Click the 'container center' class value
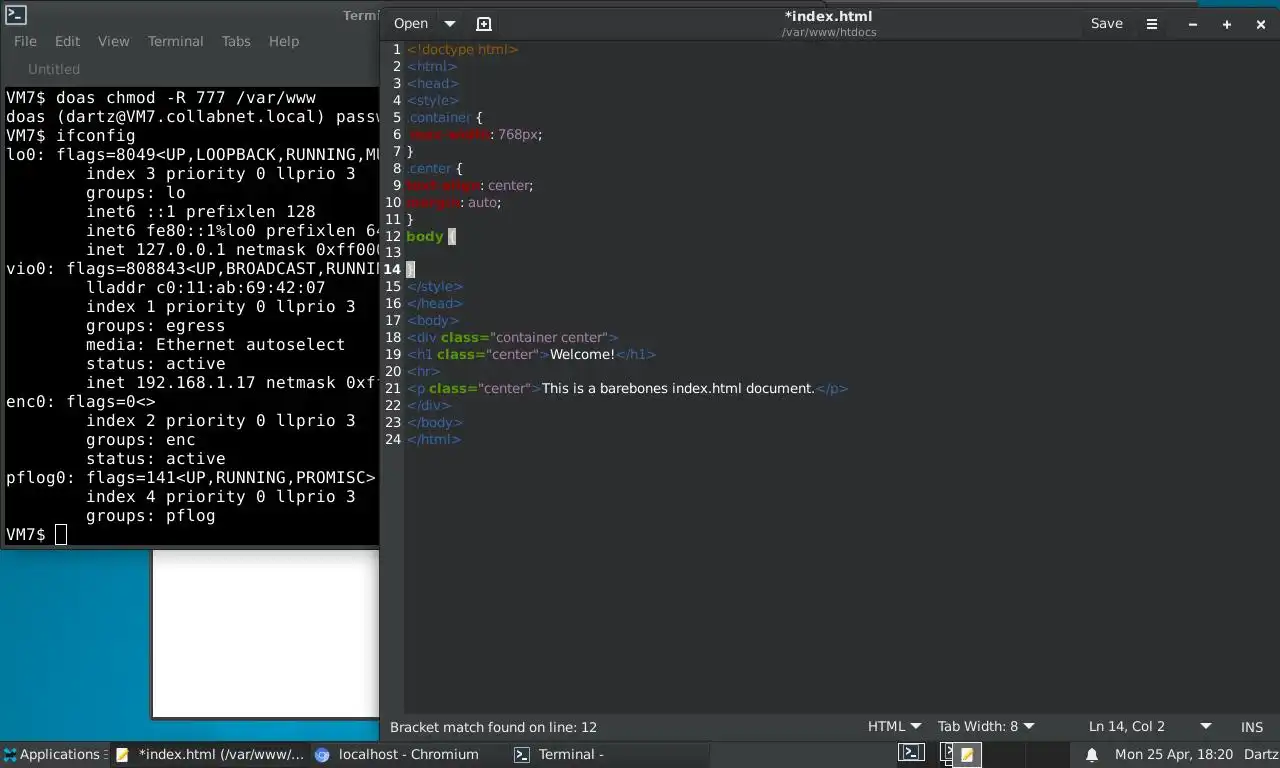Image resolution: width=1280 pixels, height=768 pixels. point(548,337)
